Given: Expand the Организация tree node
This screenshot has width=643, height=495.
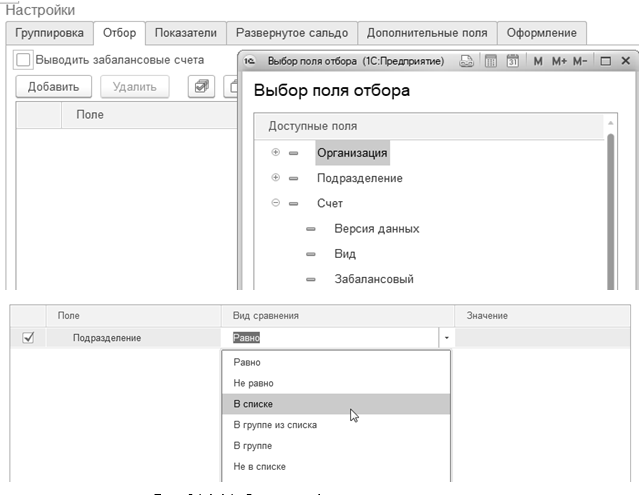Looking at the screenshot, I should [276, 152].
